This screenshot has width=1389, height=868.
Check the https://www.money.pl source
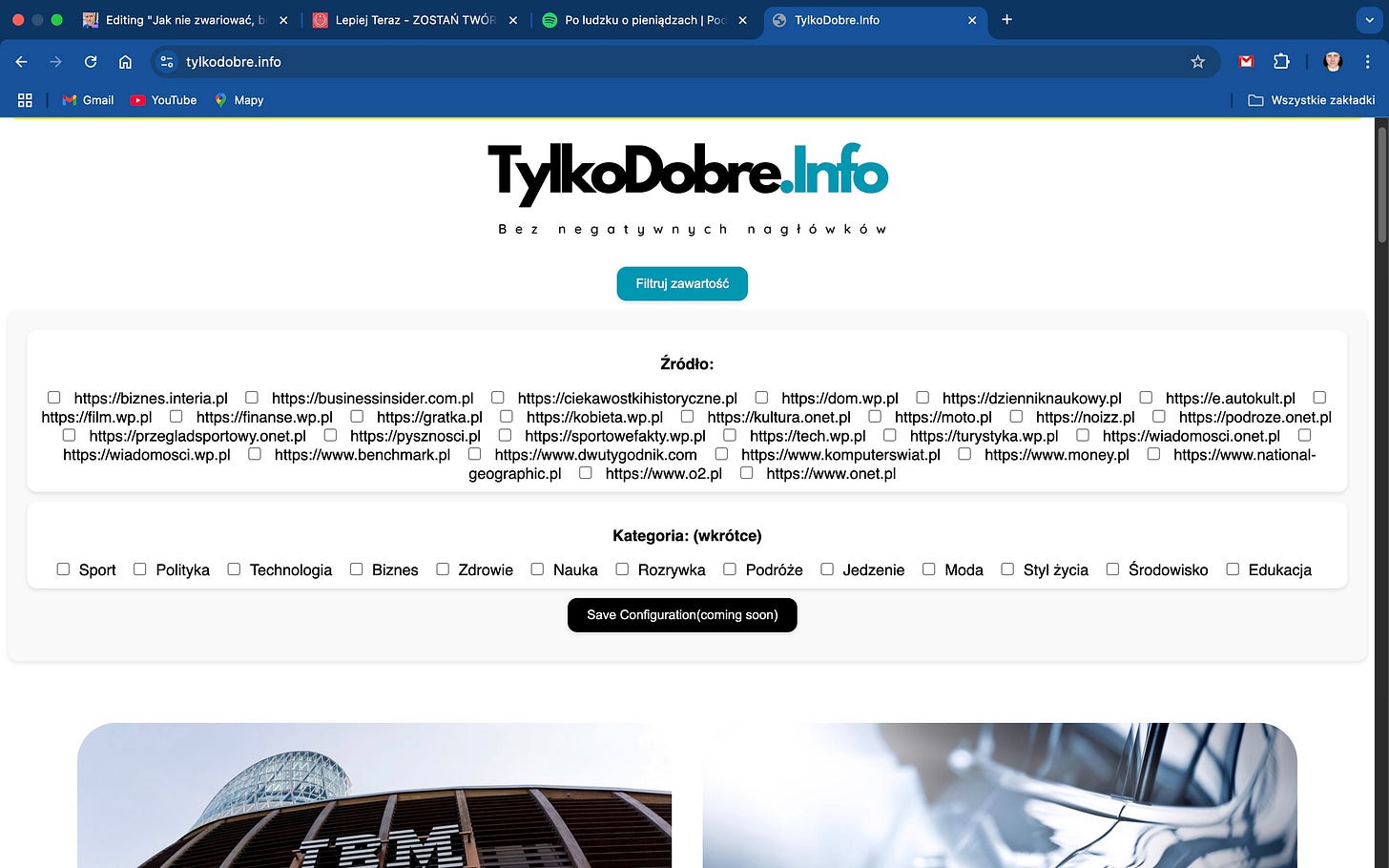(964, 454)
